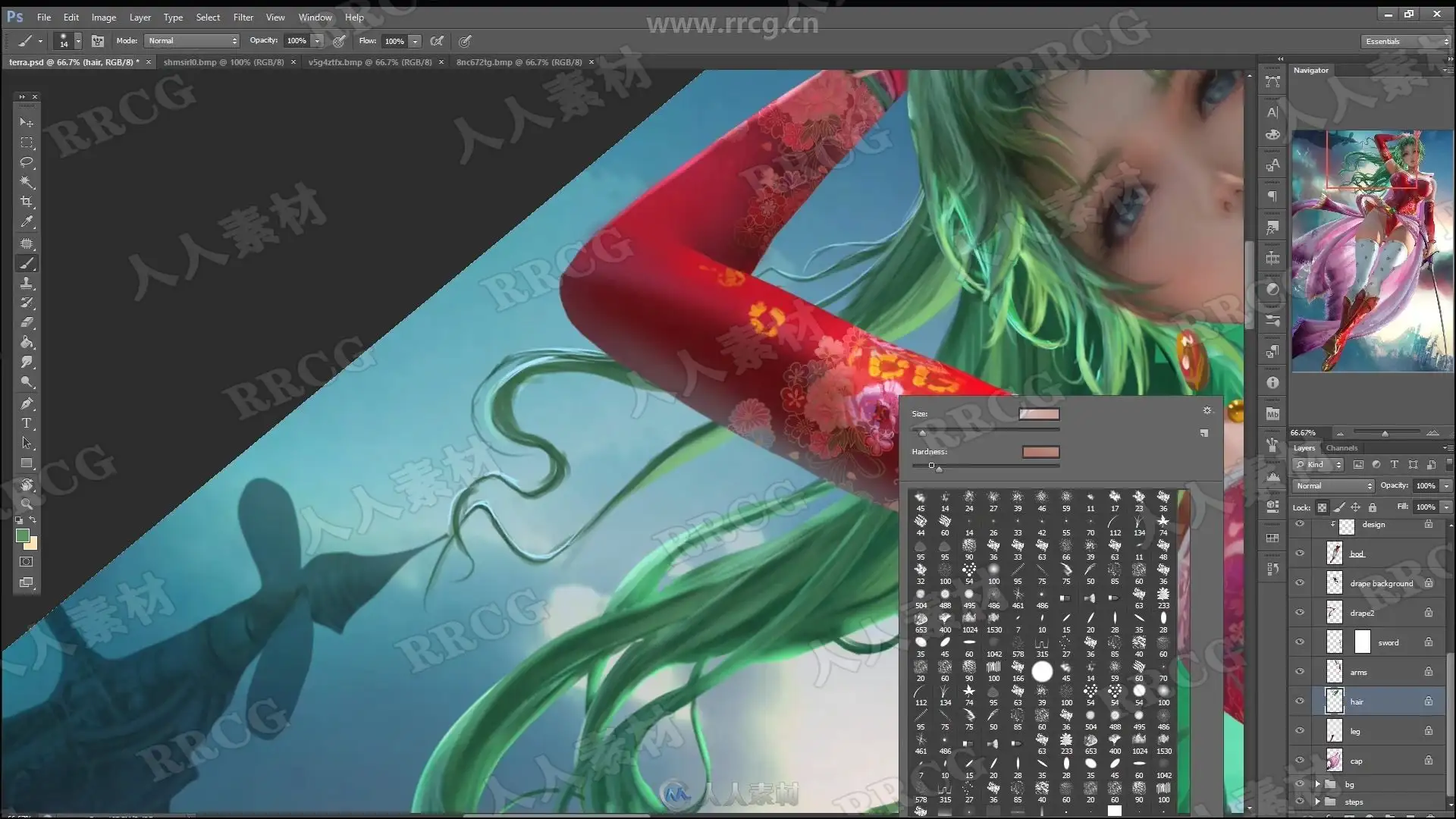Select the Eyedropper tool

(27, 222)
